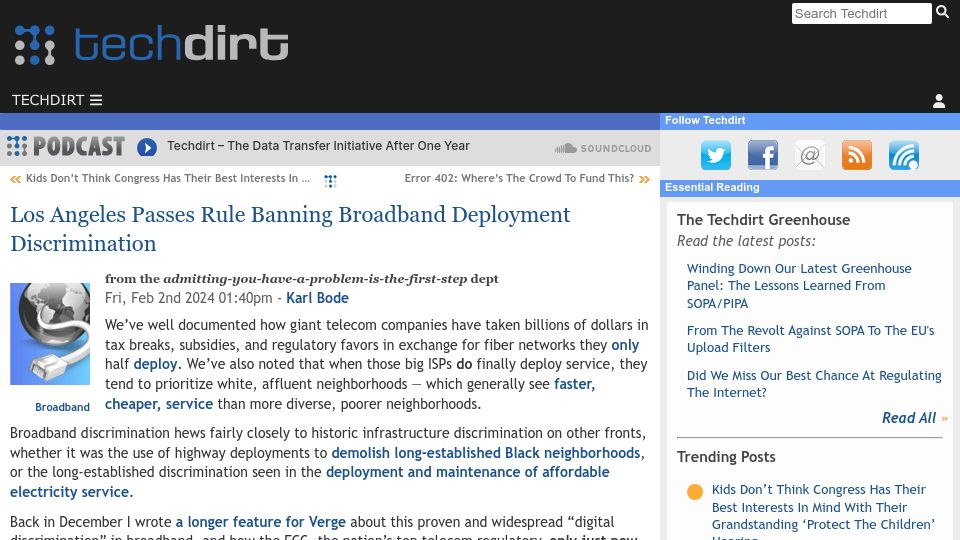Open 'demolish long-established Black neighborhoods' link
This screenshot has height=540, width=960.
pos(486,453)
